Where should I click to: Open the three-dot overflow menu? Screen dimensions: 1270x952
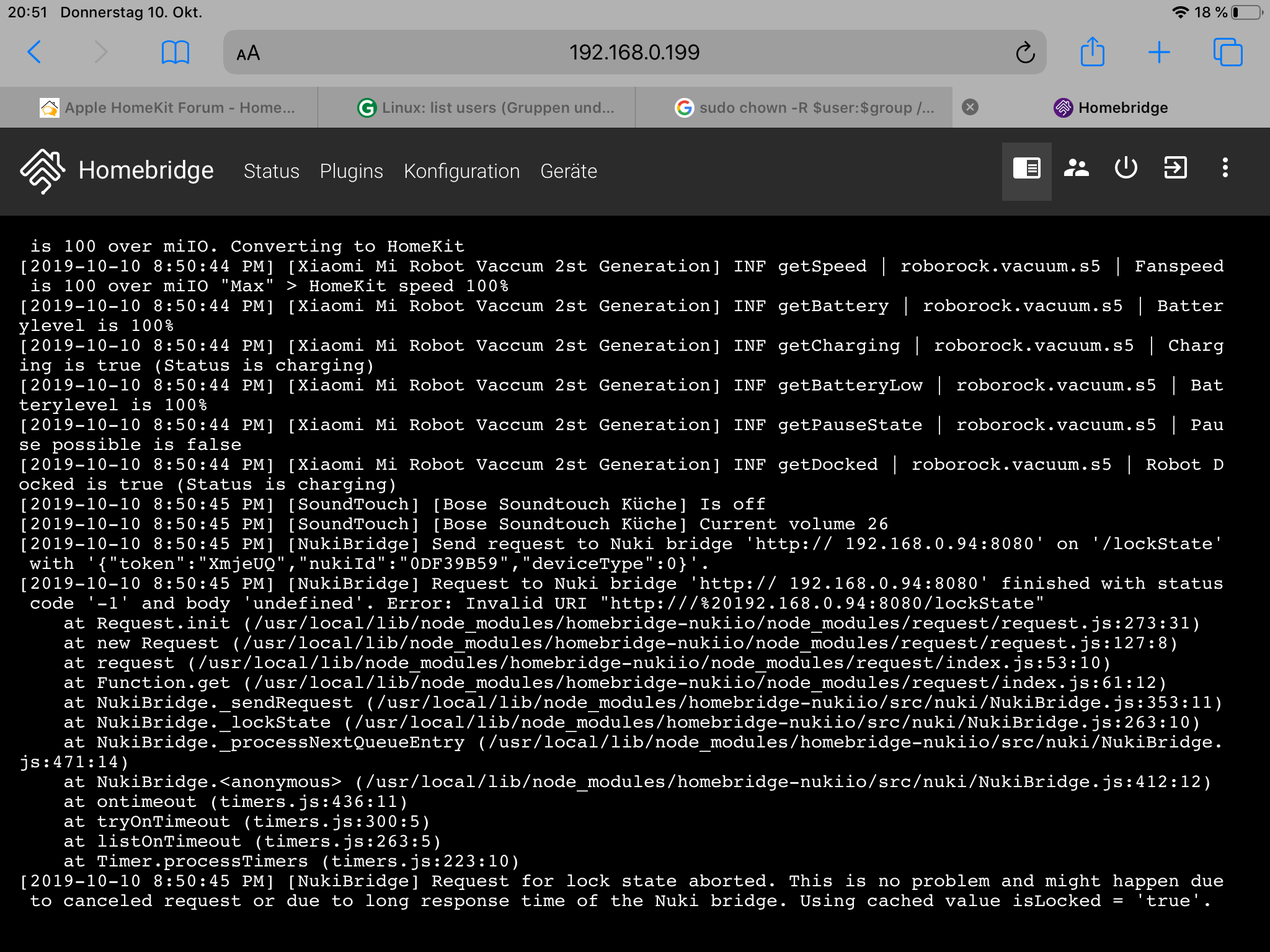coord(1225,169)
